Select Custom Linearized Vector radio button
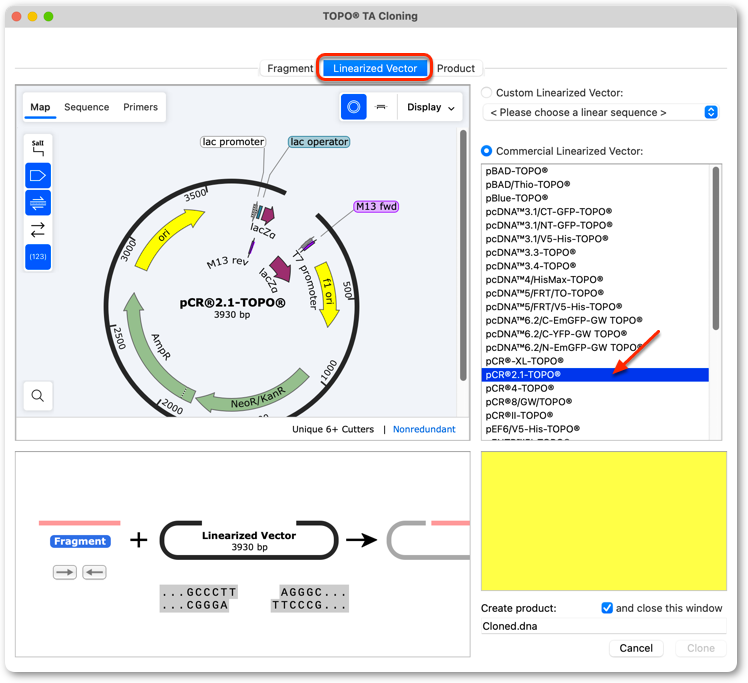 (x=486, y=93)
